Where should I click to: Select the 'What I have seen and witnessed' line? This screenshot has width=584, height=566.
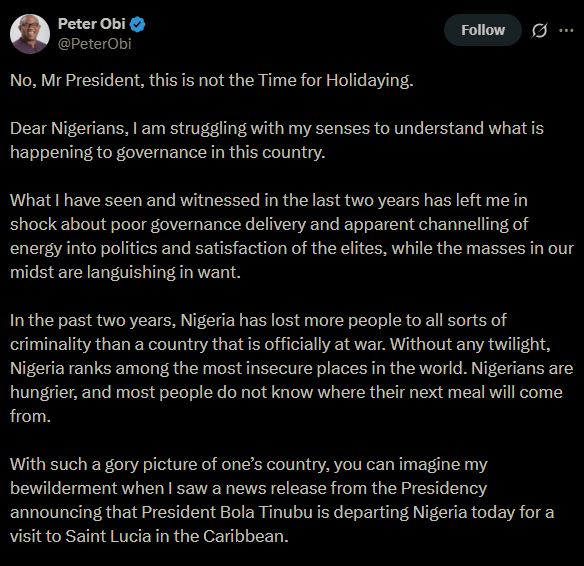click(269, 200)
